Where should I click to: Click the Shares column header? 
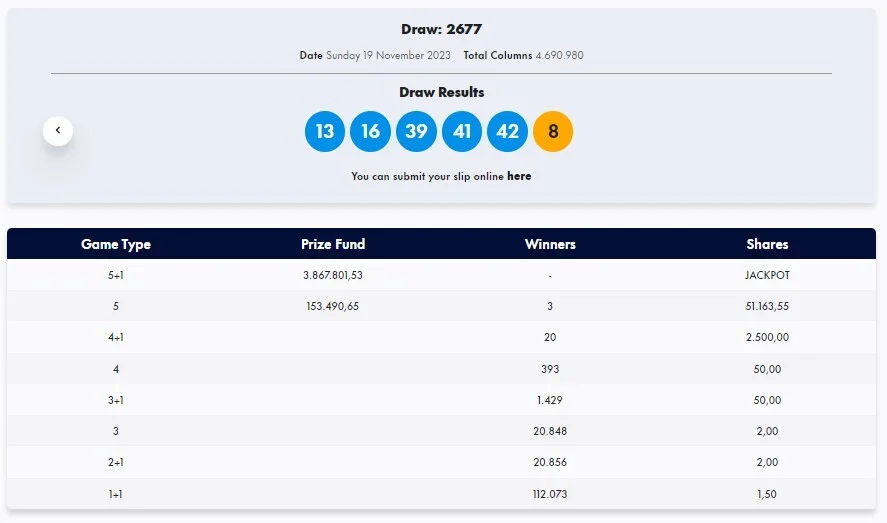tap(767, 244)
